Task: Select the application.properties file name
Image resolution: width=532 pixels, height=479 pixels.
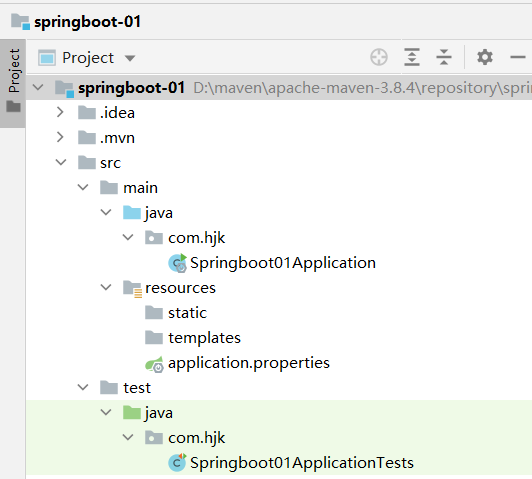Action: (249, 363)
